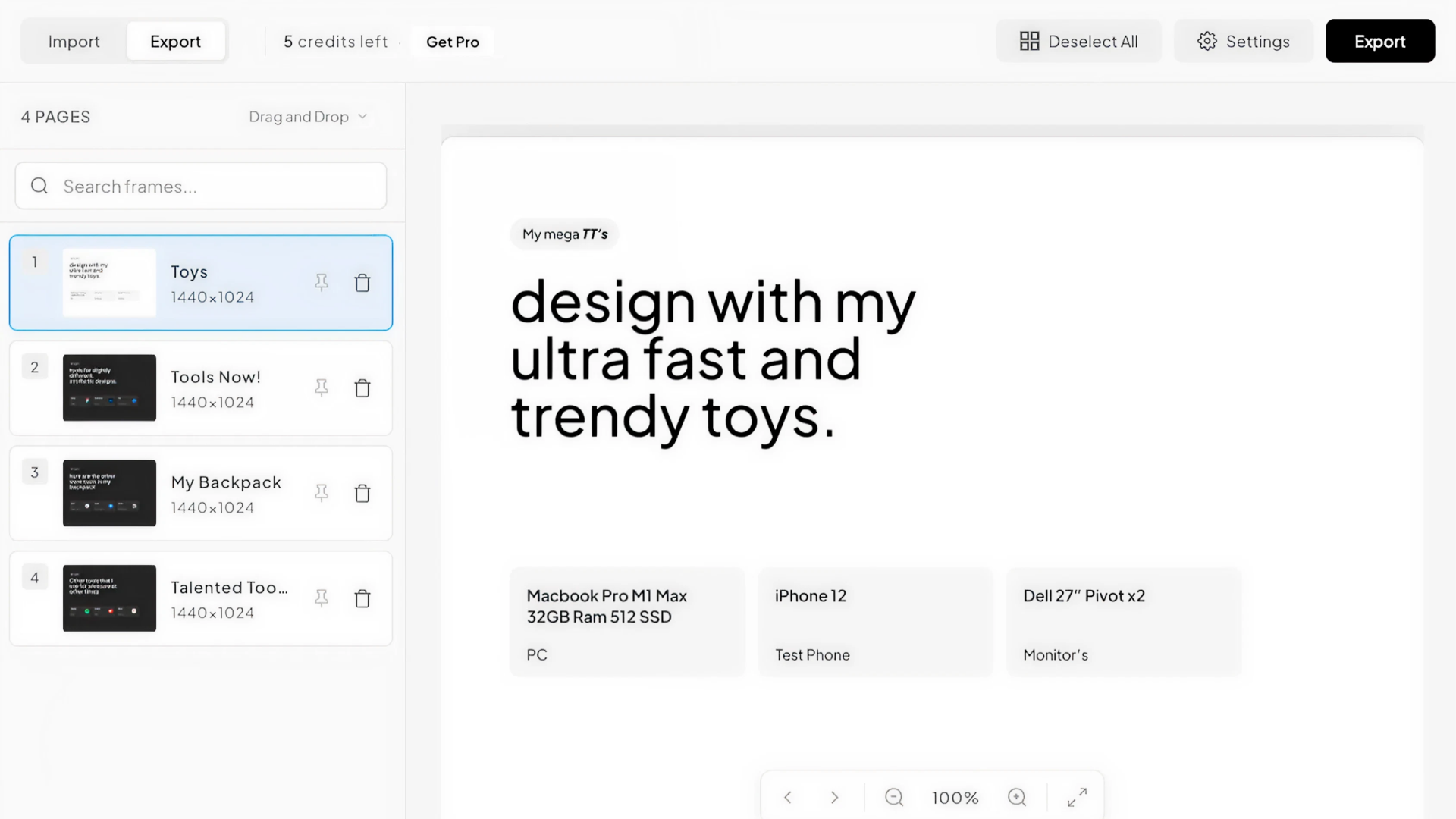Zoom in the preview
Screen dimensions: 1456x819
1017,797
